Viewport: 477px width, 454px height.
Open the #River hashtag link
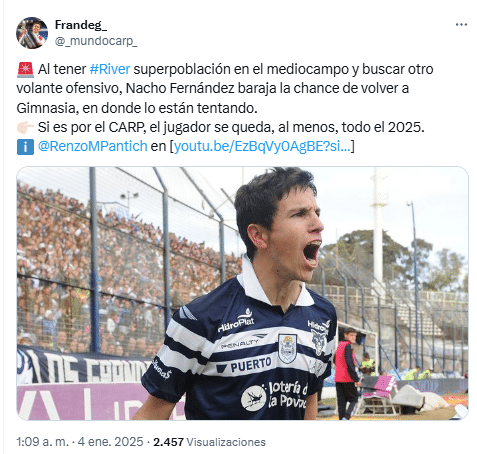click(110, 69)
